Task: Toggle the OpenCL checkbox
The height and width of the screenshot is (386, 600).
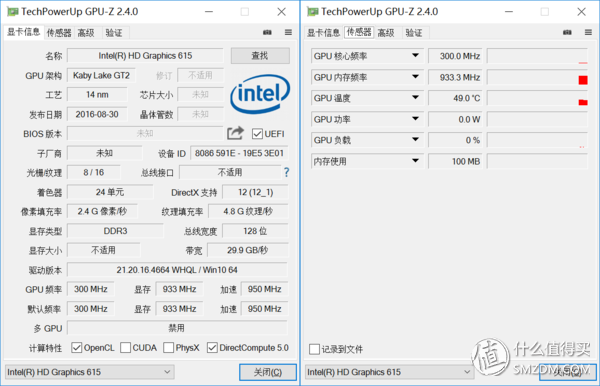Action: (x=77, y=348)
